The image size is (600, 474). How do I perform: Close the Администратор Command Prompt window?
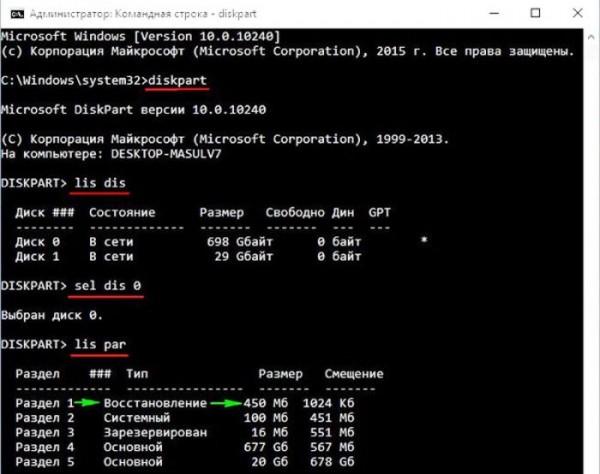point(577,13)
